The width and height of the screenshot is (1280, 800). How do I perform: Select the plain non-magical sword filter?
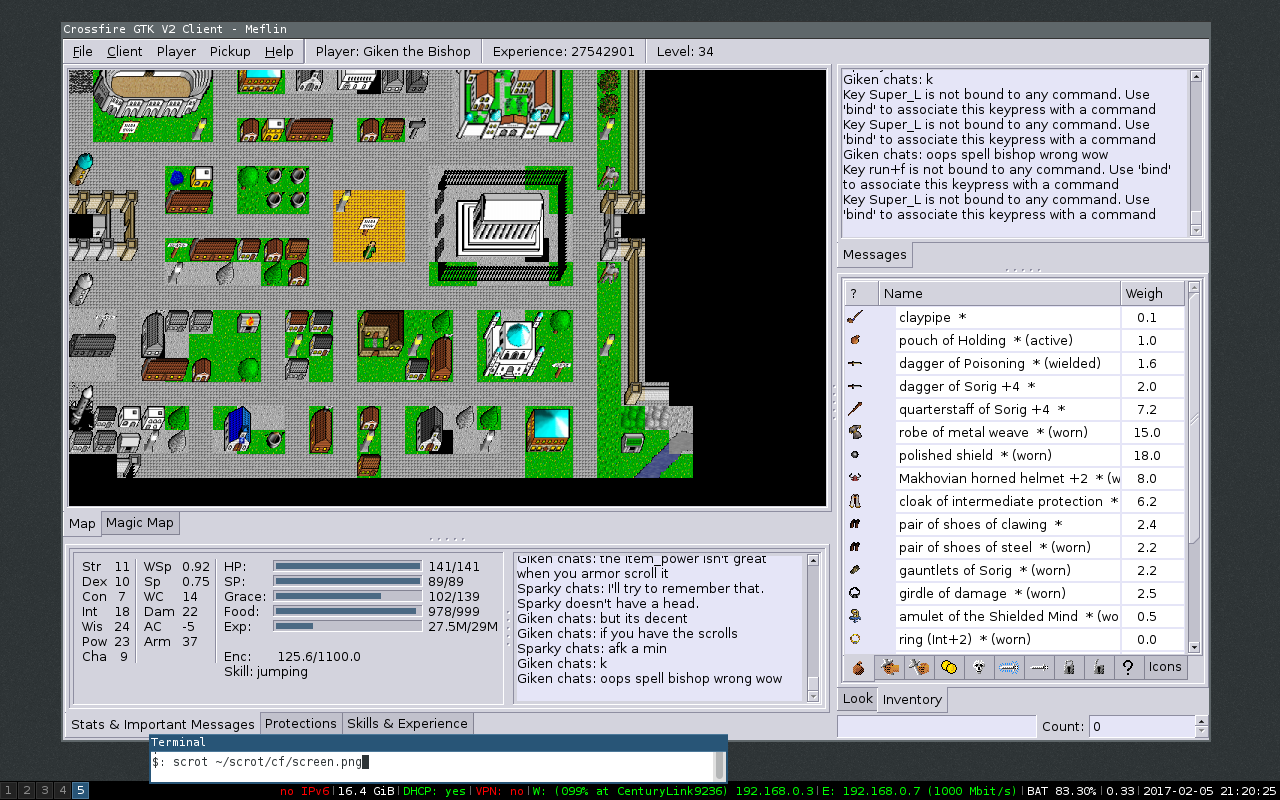(x=1039, y=668)
